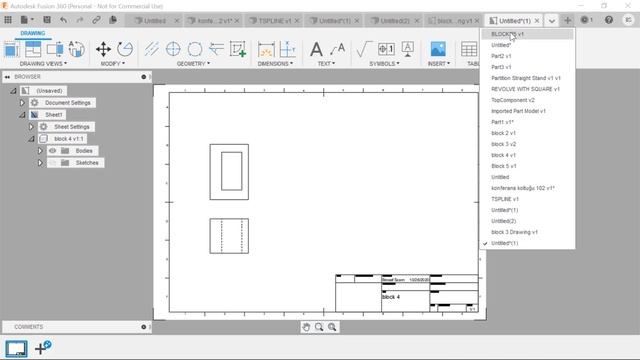The width and height of the screenshot is (640, 360).
Task: Click the Table icon
Action: (x=469, y=49)
